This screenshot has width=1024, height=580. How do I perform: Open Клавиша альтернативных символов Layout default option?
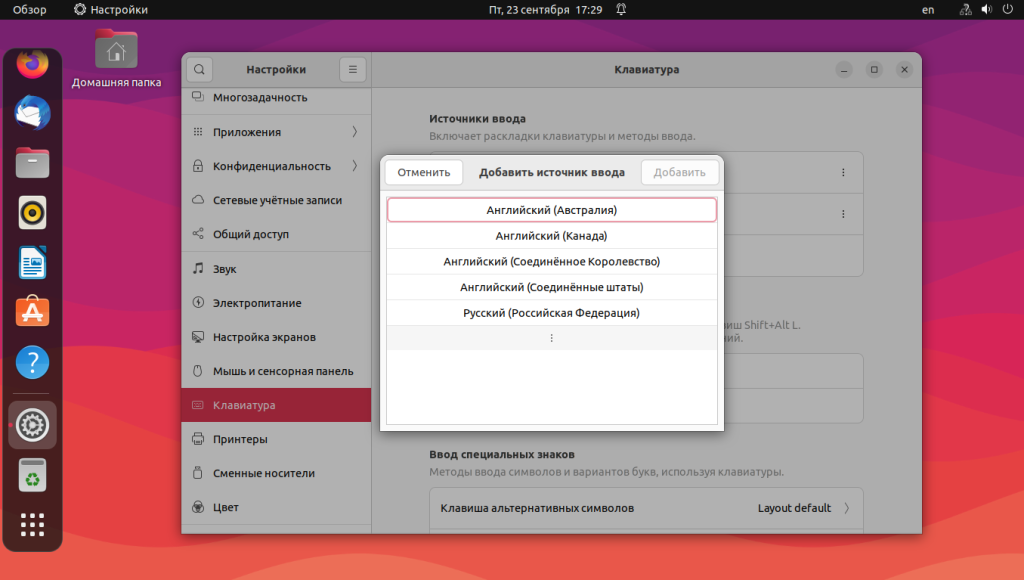[x=646, y=508]
